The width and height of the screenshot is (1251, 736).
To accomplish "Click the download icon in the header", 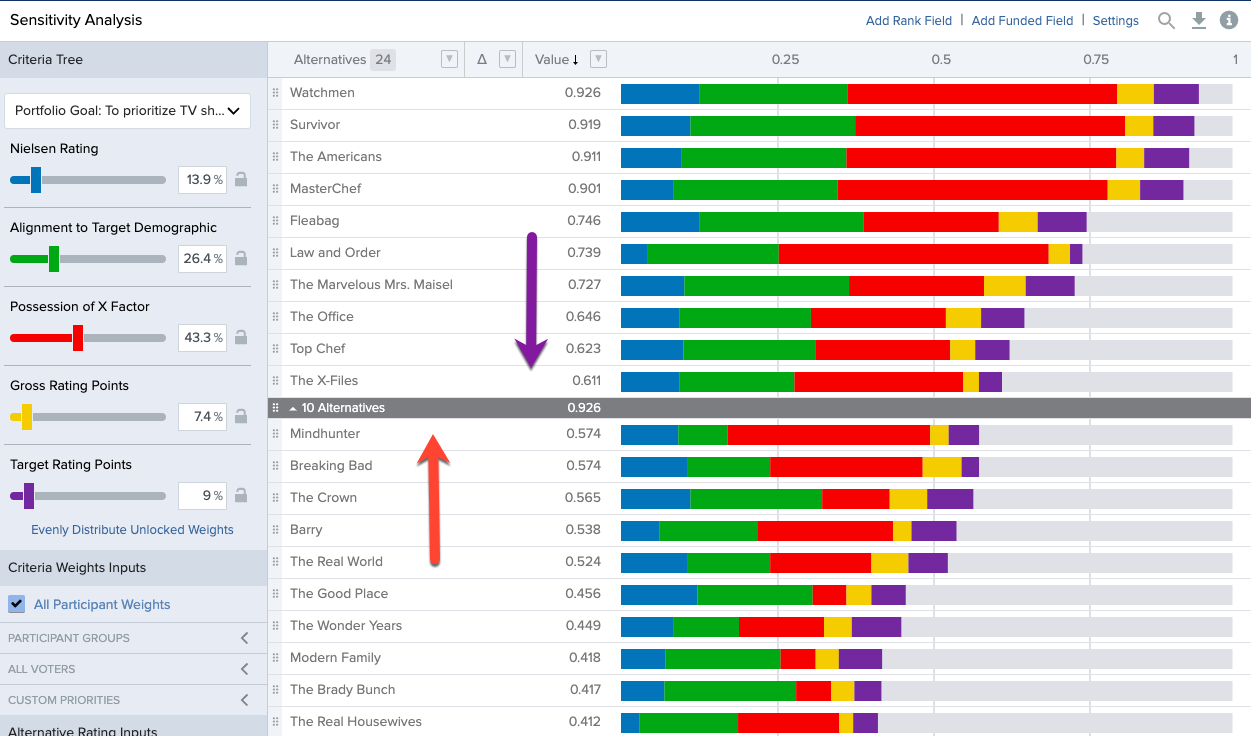I will click(x=1199, y=20).
